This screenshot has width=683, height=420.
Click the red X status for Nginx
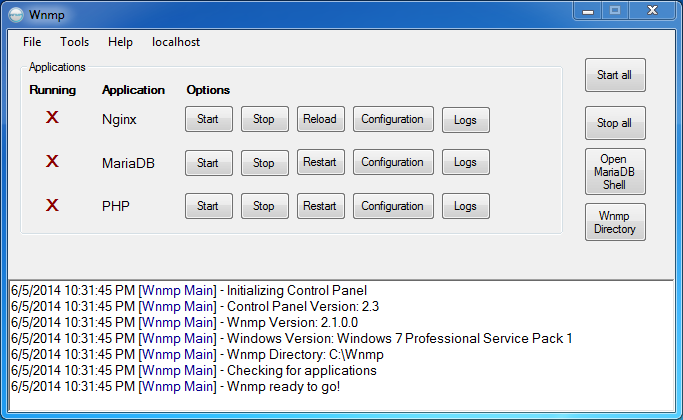pos(52,117)
